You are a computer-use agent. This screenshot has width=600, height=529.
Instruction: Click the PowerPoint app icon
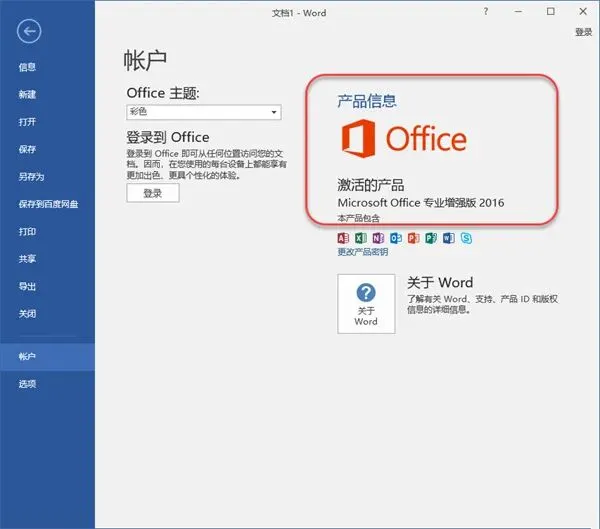[414, 238]
